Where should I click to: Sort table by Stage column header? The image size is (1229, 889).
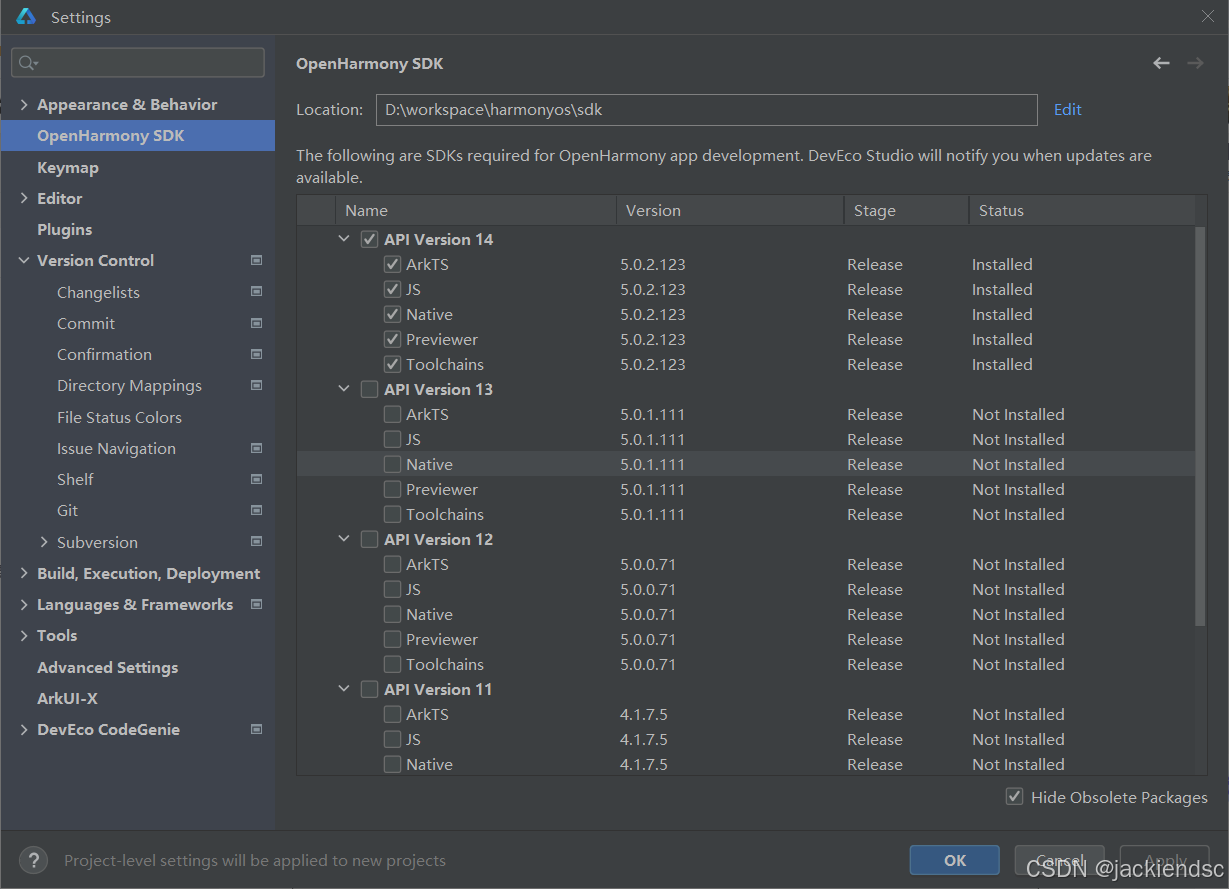[x=906, y=210]
